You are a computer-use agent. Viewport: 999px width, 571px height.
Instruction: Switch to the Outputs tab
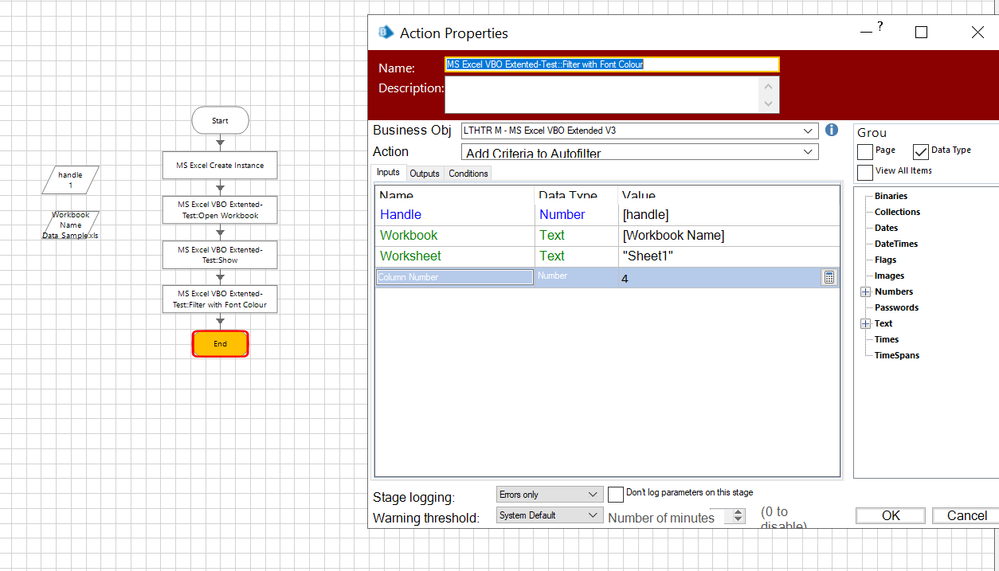(424, 174)
